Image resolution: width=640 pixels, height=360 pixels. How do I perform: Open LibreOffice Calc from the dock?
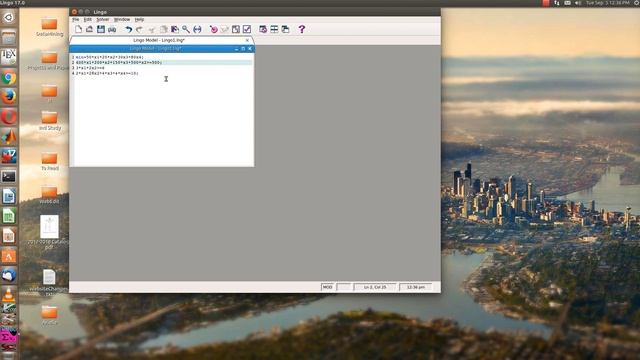[9, 216]
